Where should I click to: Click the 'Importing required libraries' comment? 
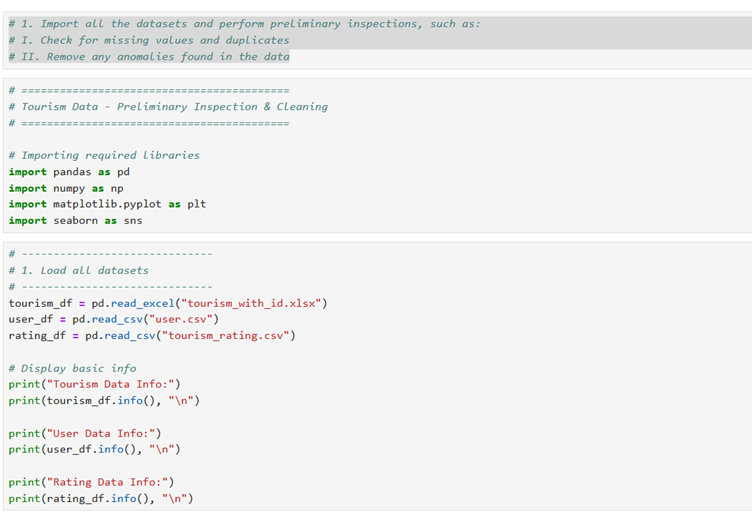104,156
